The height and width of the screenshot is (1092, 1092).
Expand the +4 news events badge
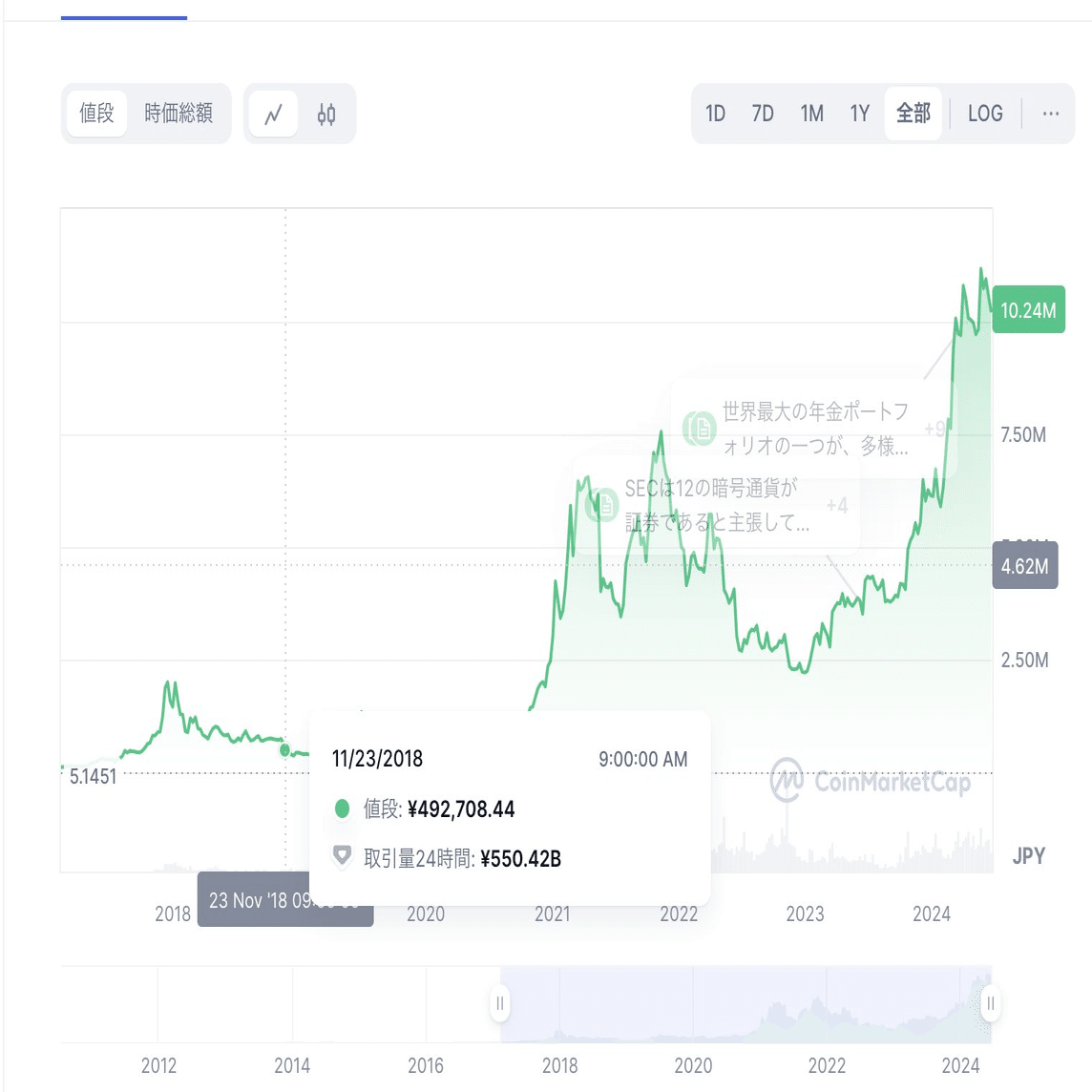(837, 505)
